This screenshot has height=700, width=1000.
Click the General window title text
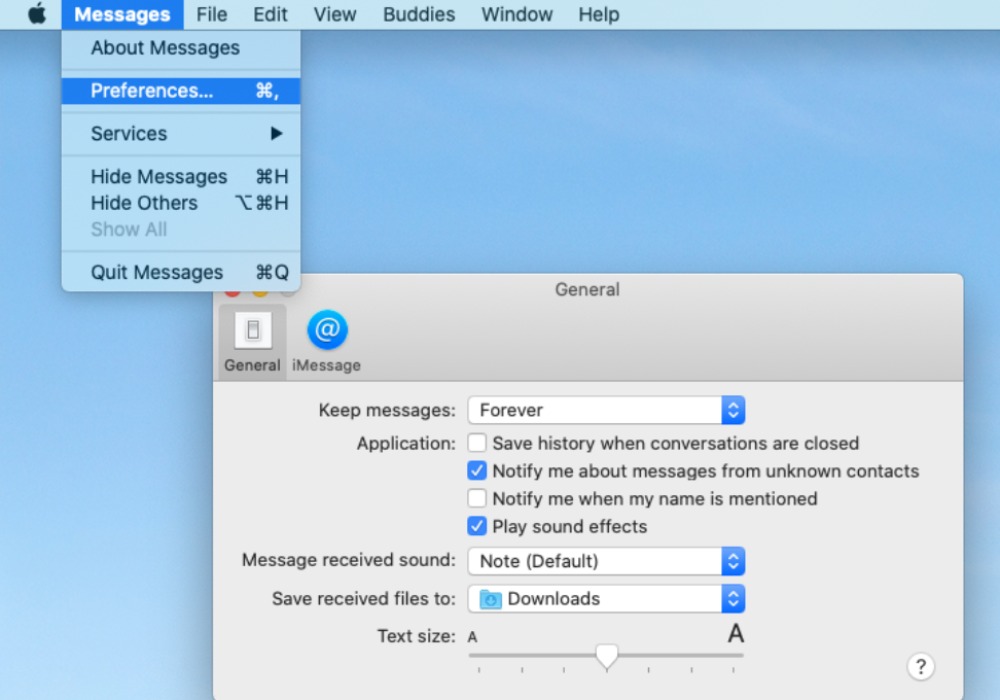tap(587, 289)
